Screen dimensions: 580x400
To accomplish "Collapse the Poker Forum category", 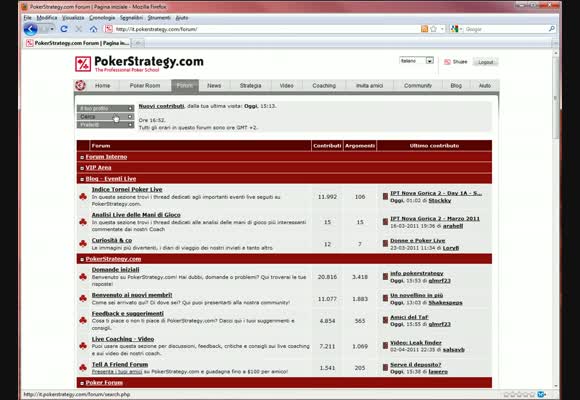I will tap(82, 383).
